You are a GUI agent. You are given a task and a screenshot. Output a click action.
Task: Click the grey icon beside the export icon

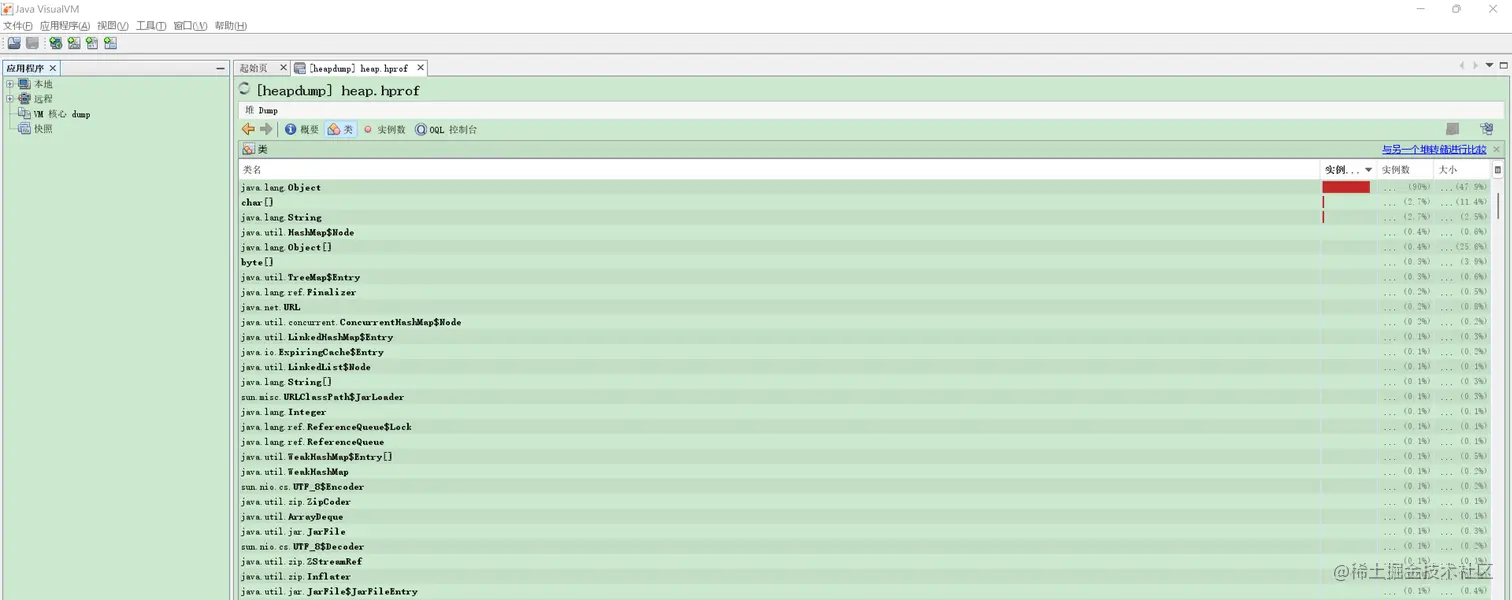(1452, 129)
